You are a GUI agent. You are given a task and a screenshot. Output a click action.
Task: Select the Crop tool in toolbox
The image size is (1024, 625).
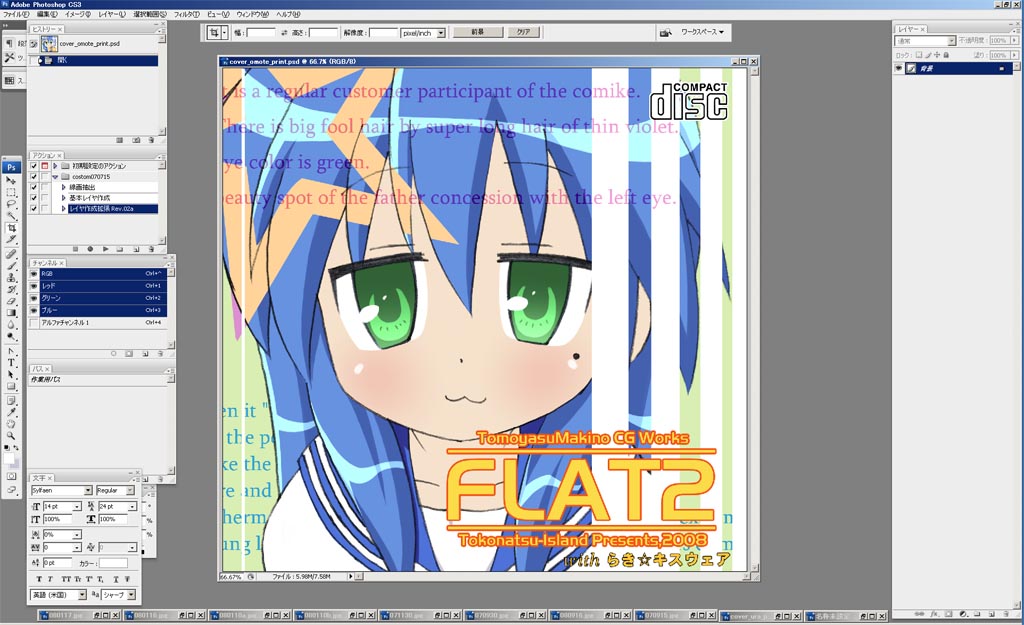pos(11,228)
